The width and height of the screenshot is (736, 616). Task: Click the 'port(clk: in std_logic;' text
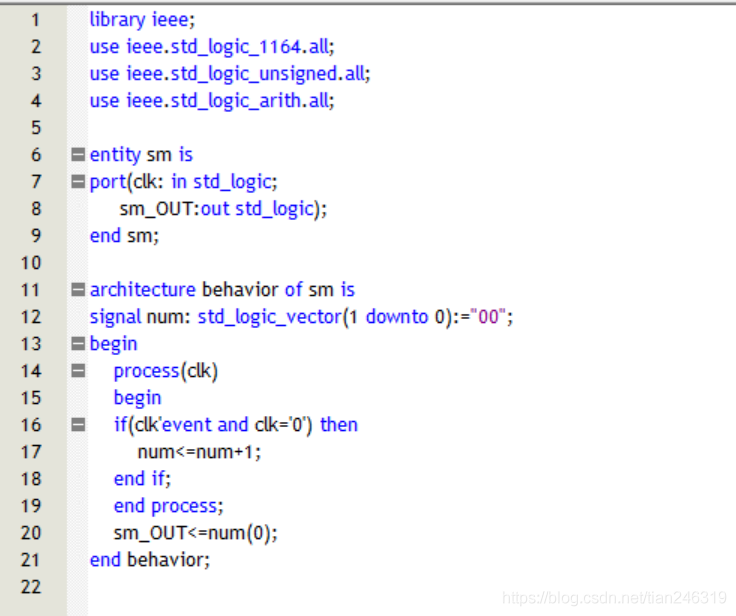(184, 182)
